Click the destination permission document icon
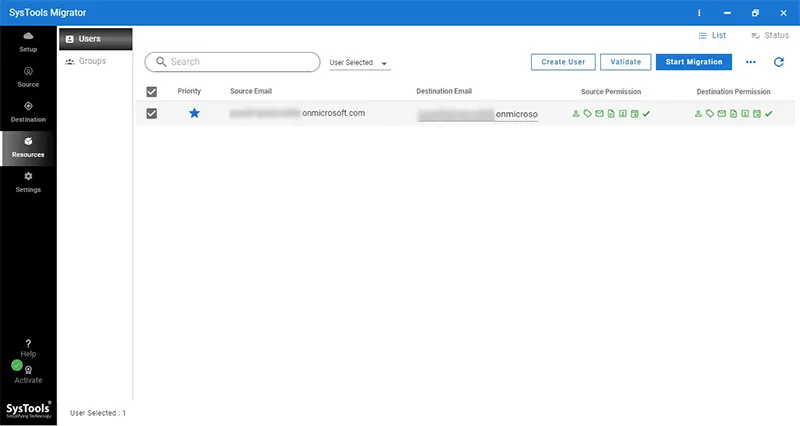The height and width of the screenshot is (426, 800). 734,113
